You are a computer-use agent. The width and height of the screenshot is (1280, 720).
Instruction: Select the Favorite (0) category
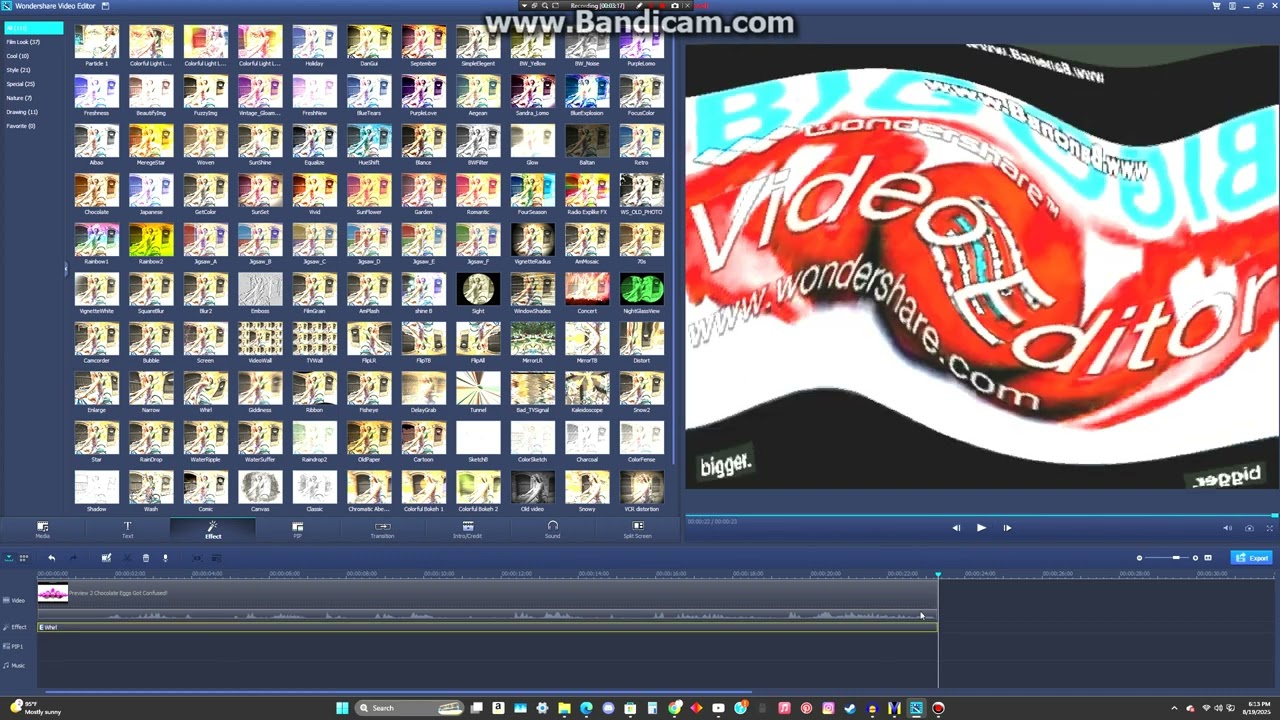point(32,126)
